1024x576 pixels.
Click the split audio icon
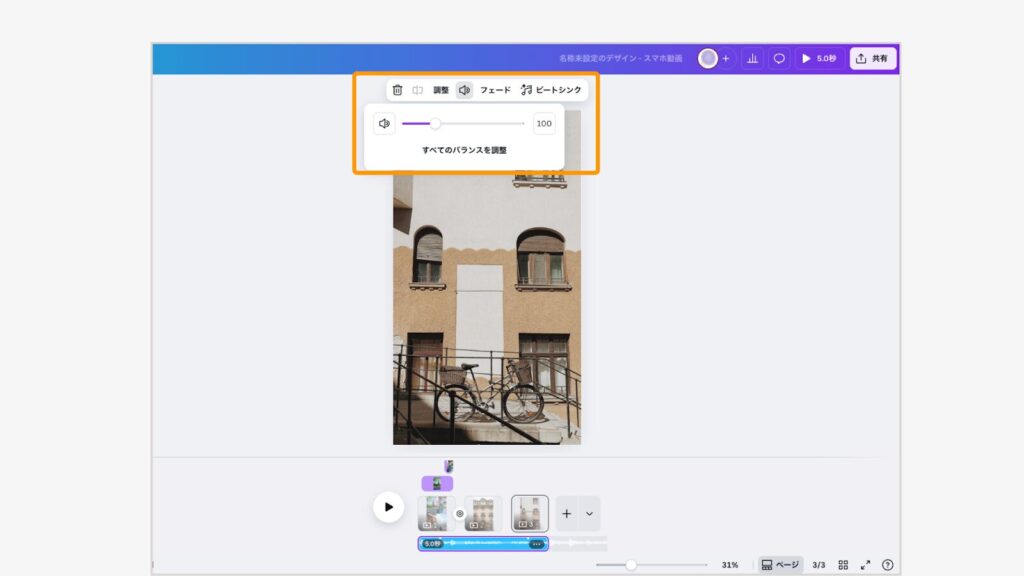(418, 90)
